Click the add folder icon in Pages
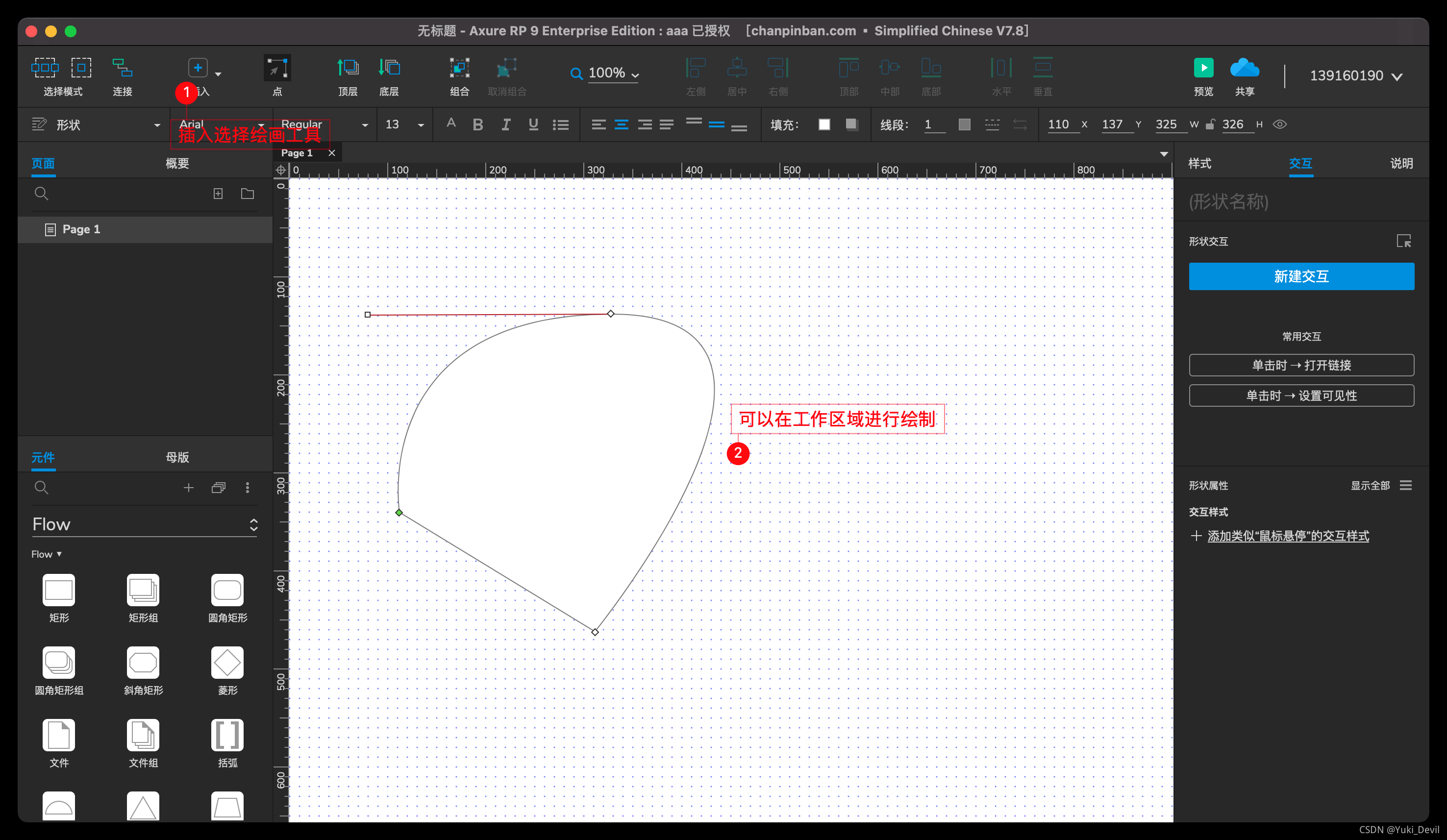 point(248,194)
